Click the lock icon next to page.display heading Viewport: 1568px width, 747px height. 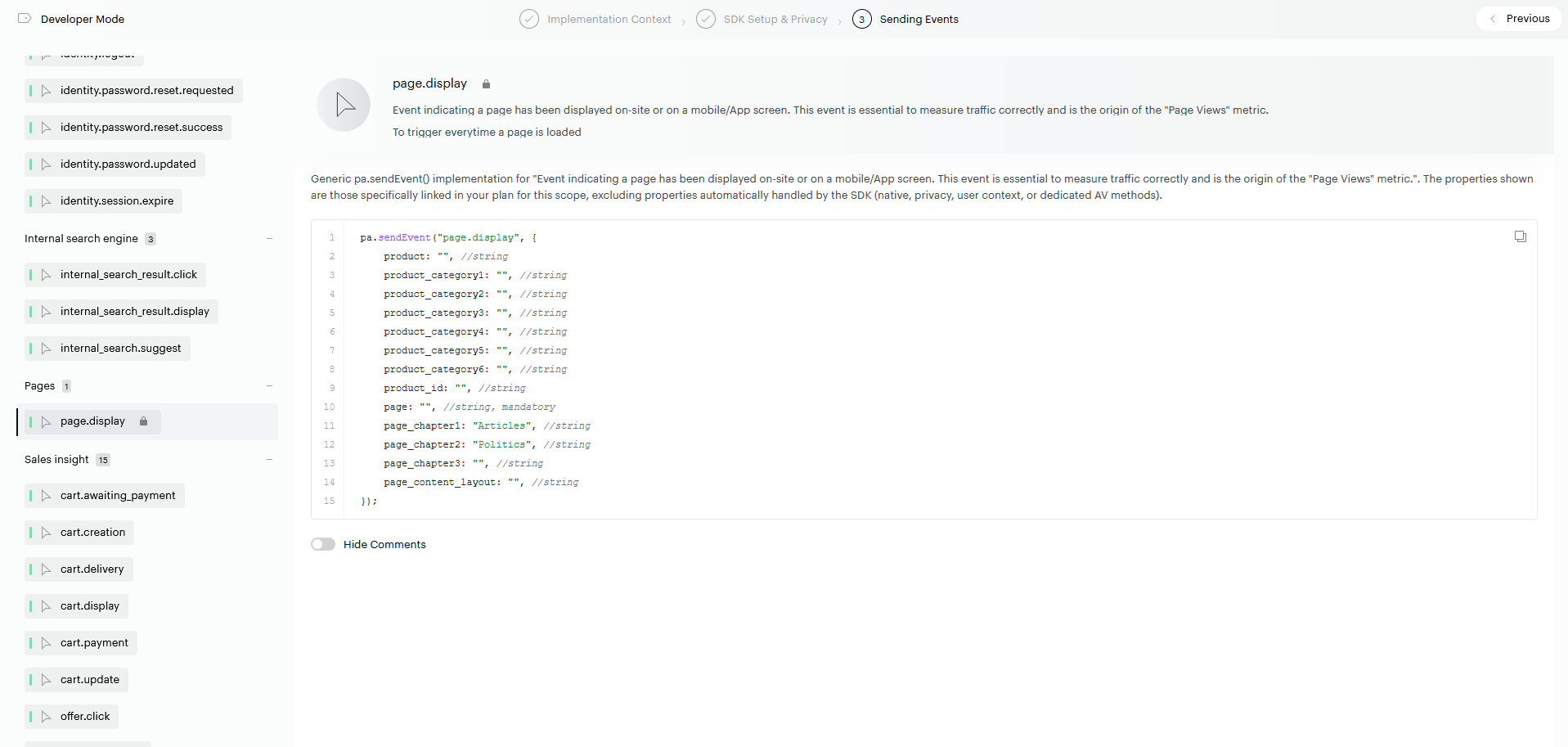486,84
